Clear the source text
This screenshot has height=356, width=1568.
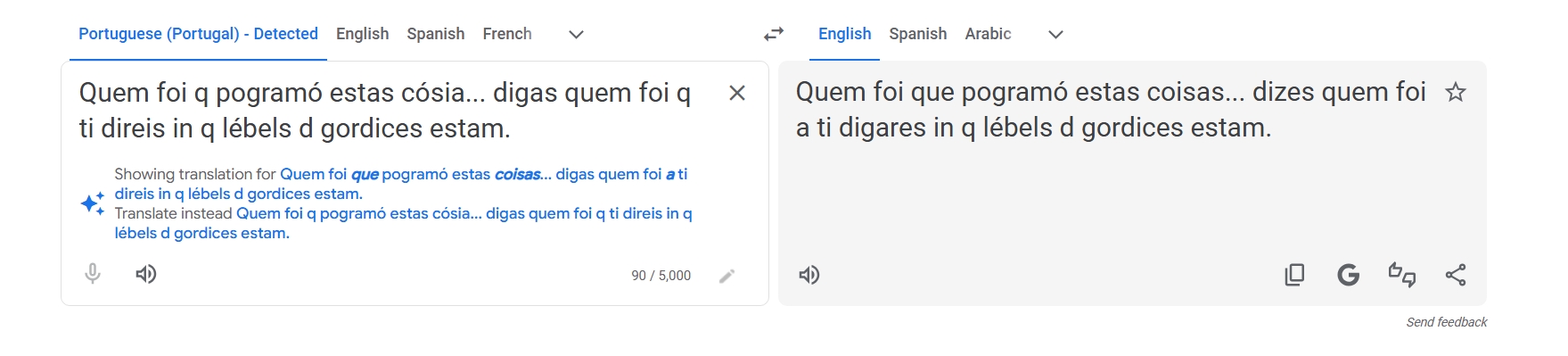737,93
